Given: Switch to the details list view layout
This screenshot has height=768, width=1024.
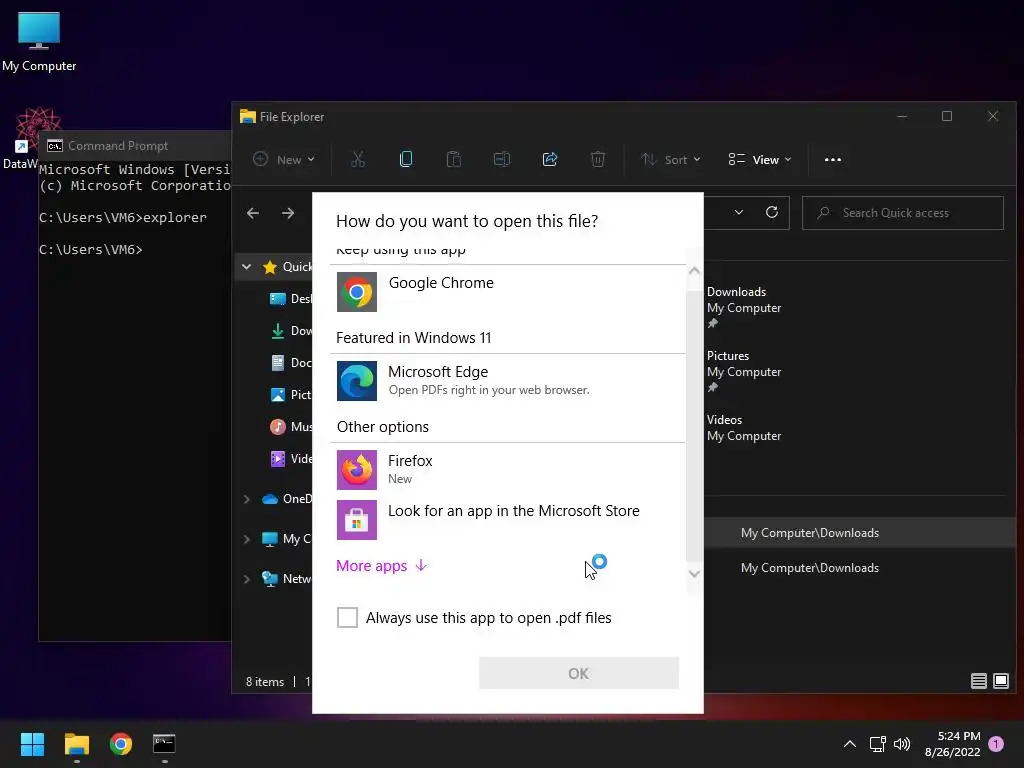Looking at the screenshot, I should tap(978, 681).
